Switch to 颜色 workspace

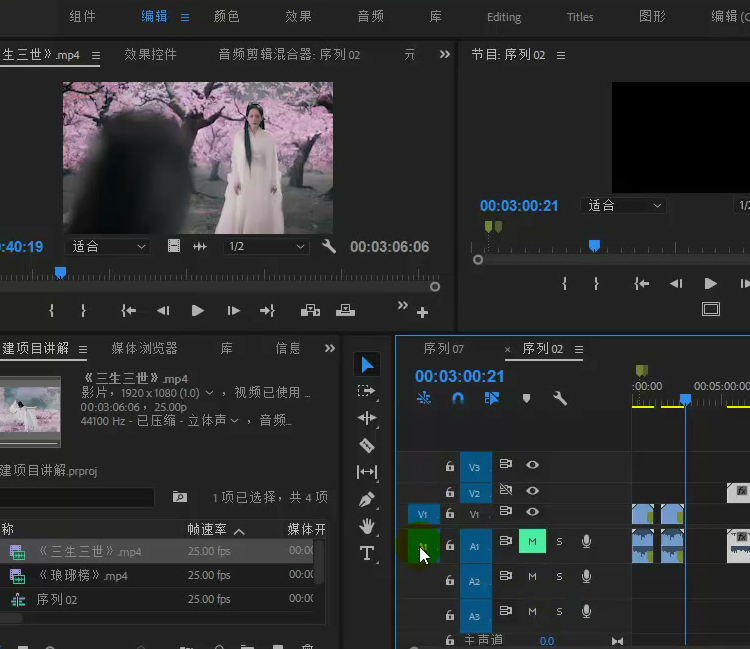[226, 17]
